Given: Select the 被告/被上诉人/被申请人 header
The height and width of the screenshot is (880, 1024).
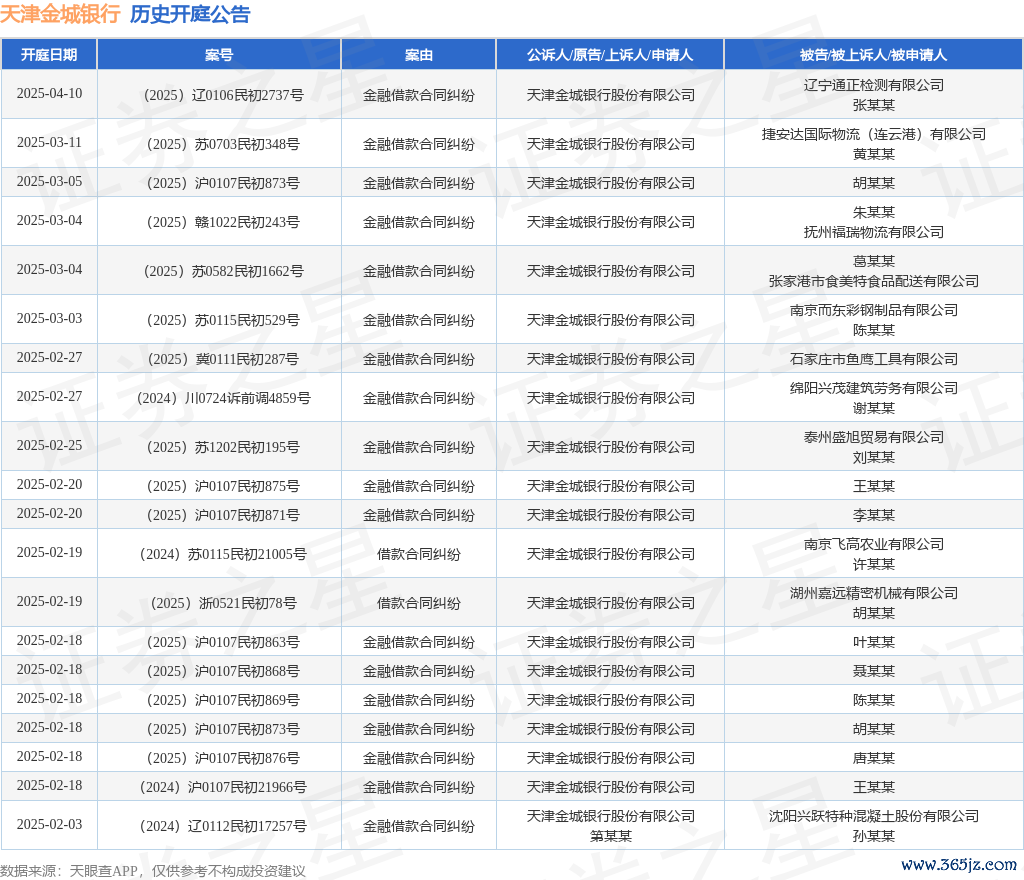Looking at the screenshot, I should [873, 55].
